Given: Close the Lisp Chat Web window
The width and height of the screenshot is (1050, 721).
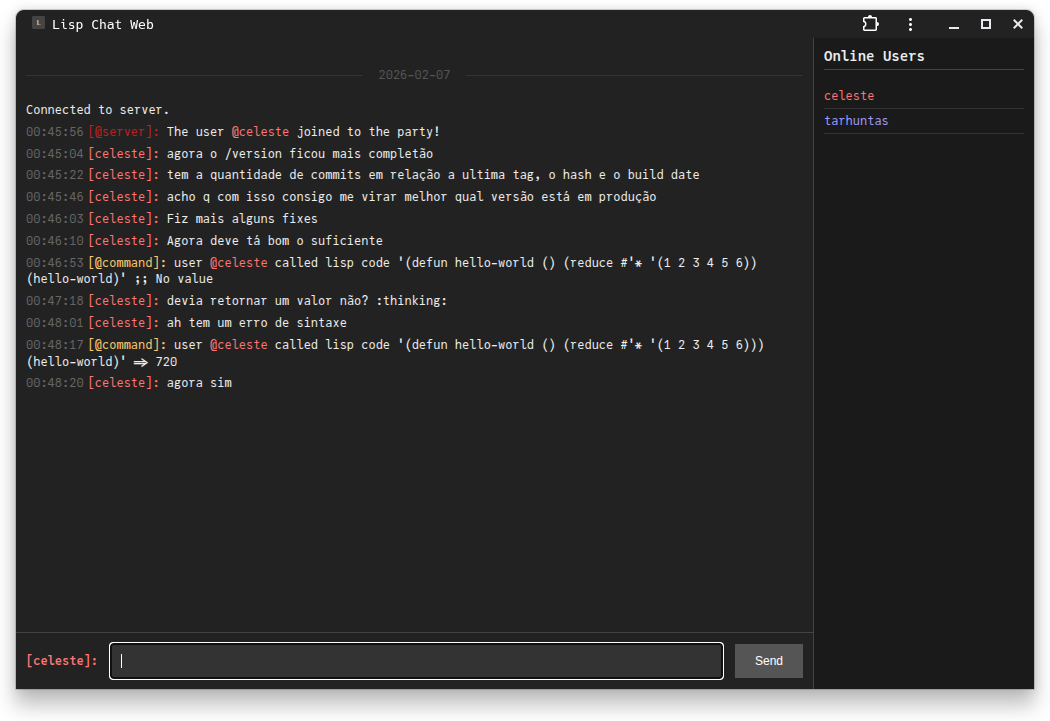Looking at the screenshot, I should tap(1018, 24).
